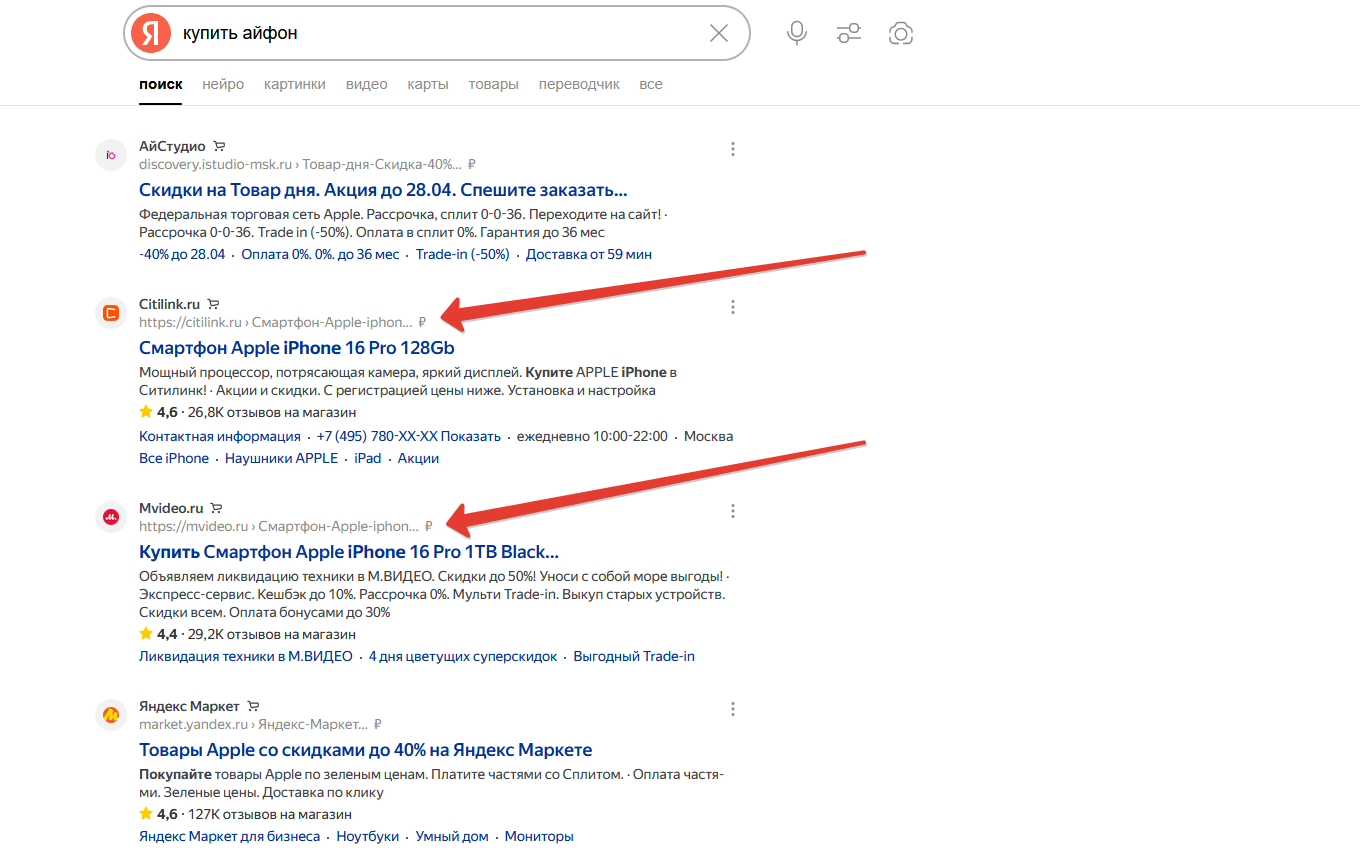Click 'Оплата 0%. 0%. до 36 мес' sitelink

tap(320, 254)
